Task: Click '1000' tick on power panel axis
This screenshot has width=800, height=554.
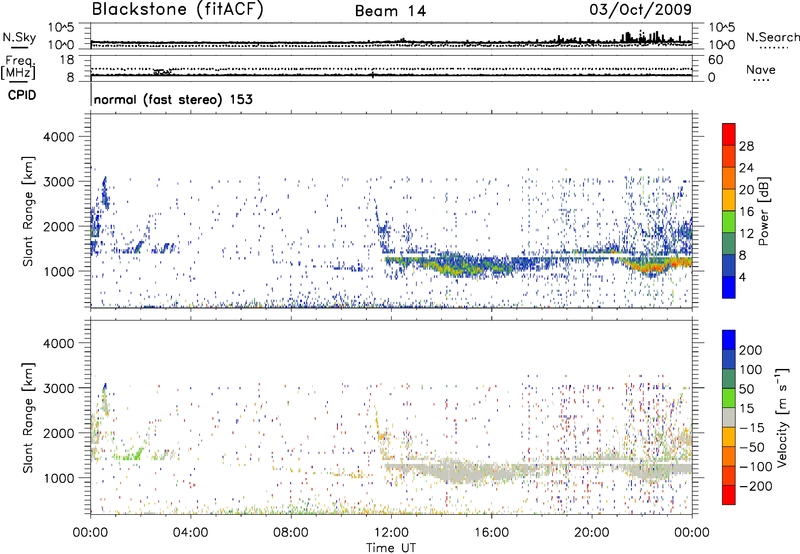Action: pyautogui.click(x=59, y=271)
